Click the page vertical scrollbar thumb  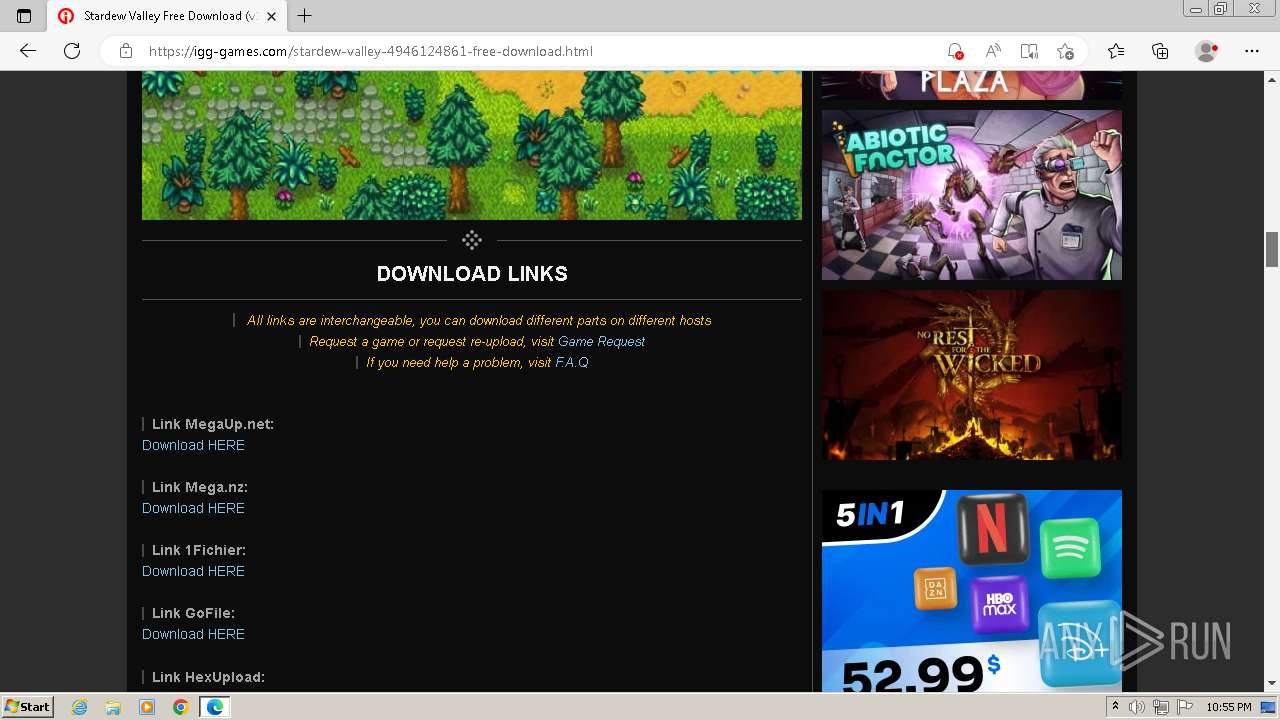[1272, 249]
